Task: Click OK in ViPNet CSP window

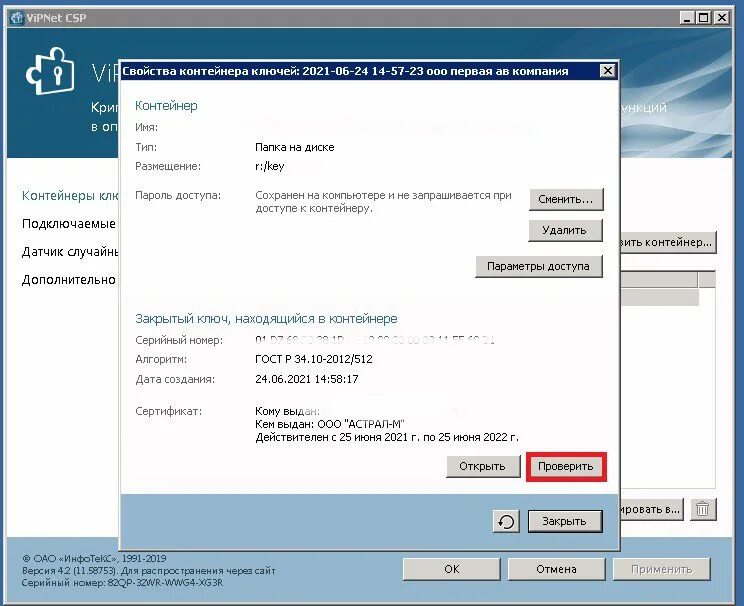Action: click(452, 569)
